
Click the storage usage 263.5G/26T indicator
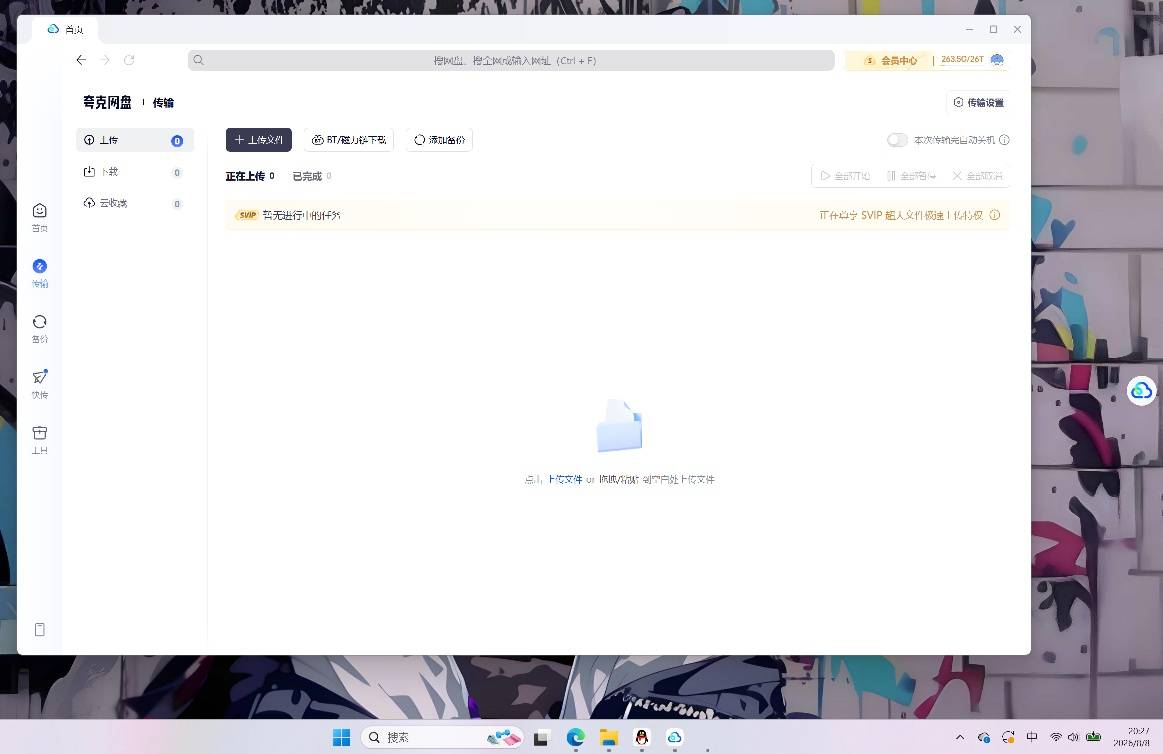tap(962, 59)
